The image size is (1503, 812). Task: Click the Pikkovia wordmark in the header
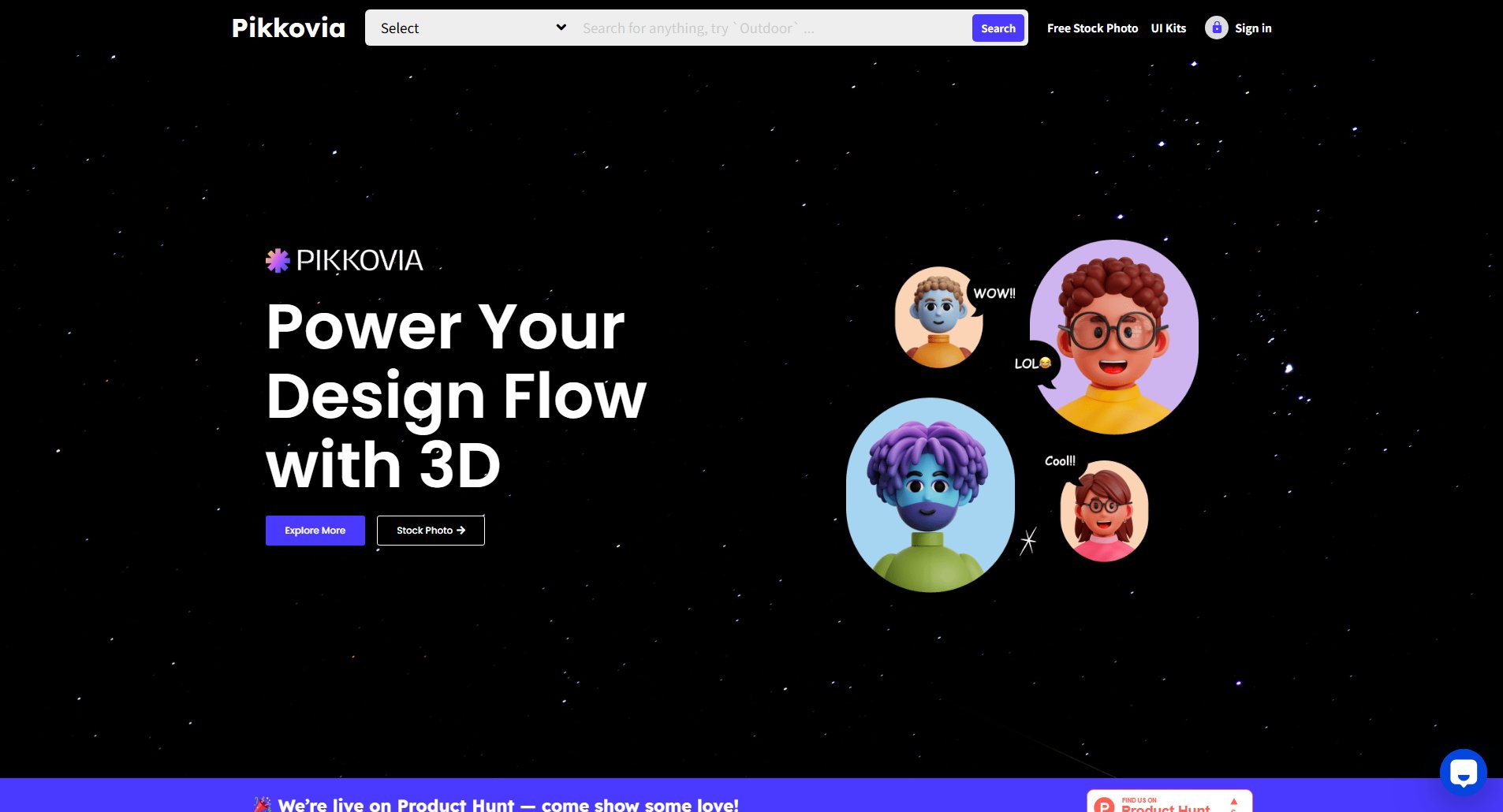(288, 28)
